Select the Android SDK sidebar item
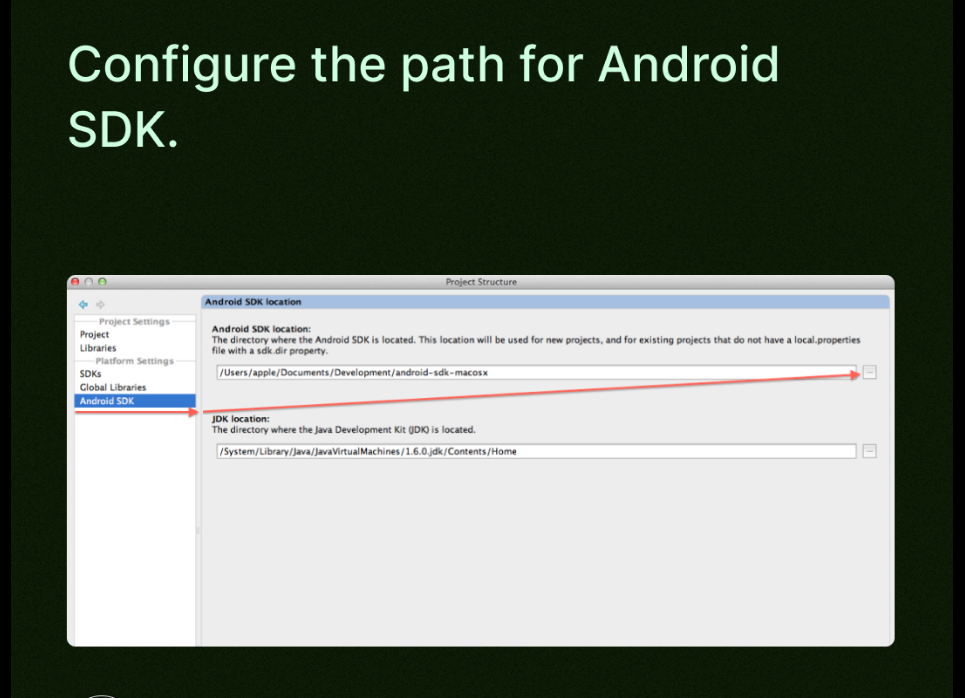The width and height of the screenshot is (965, 698). pos(135,401)
